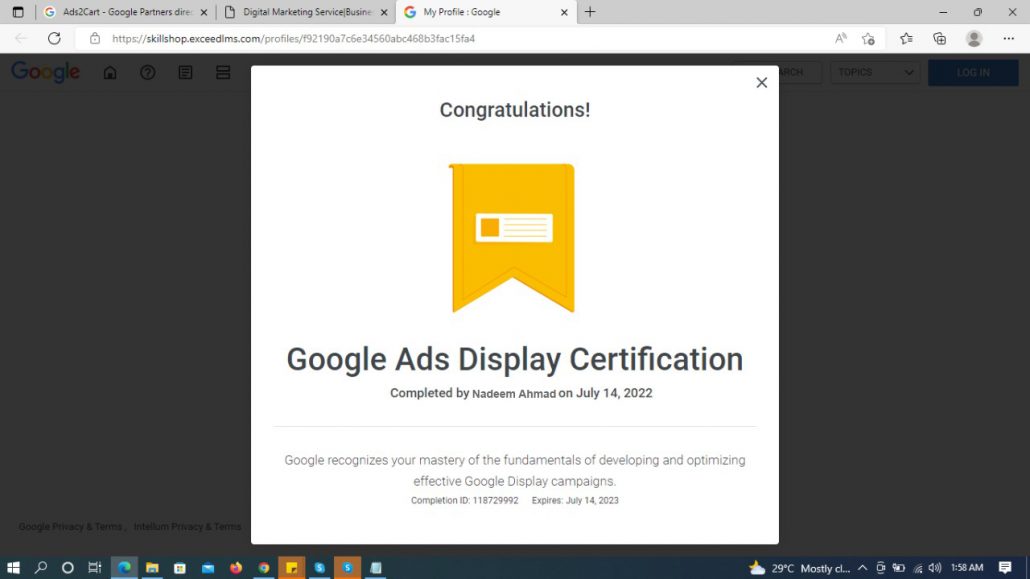Open clock showing 1:58 AM
1030x579 pixels.
967,567
